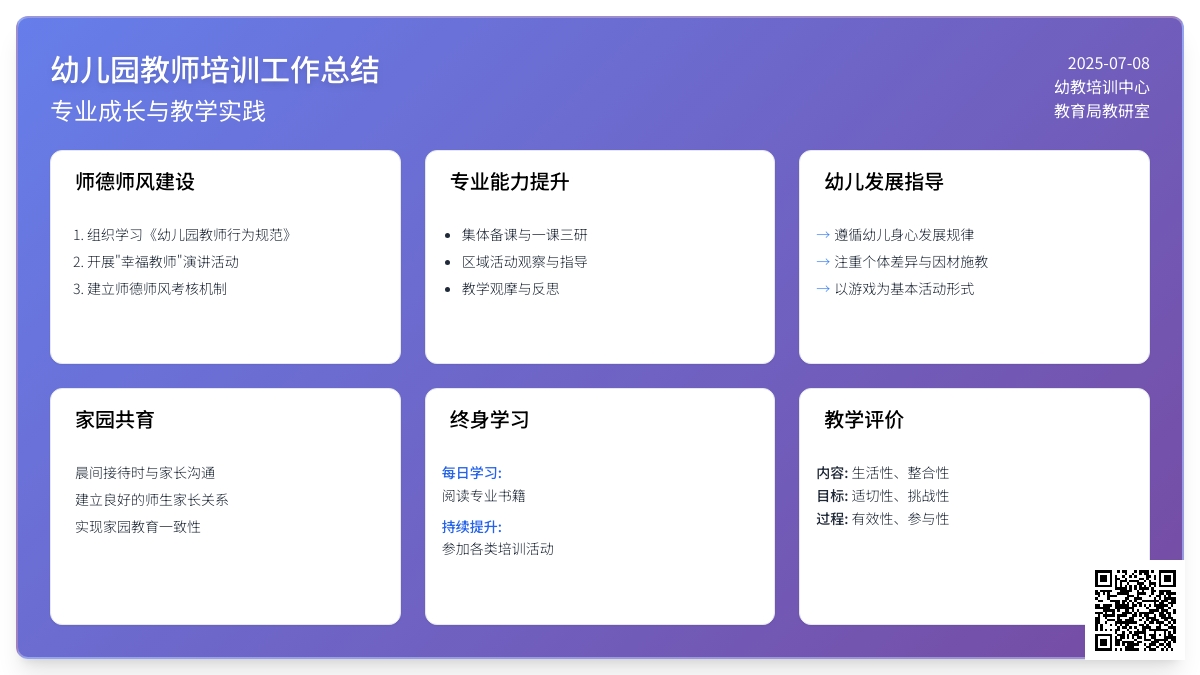This screenshot has height=675, width=1200.
Task: Click line 阅读专业书籍
Action: click(x=484, y=495)
